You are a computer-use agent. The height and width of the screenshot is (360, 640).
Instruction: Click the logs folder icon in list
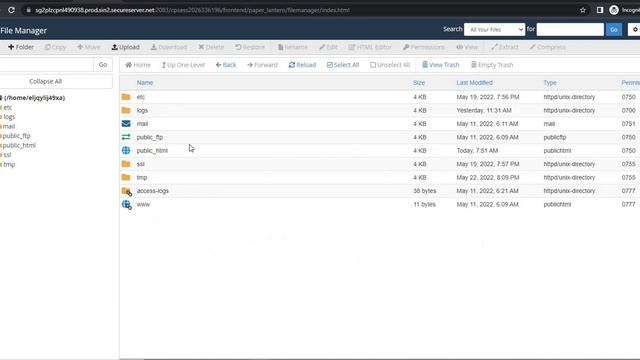coord(126,110)
